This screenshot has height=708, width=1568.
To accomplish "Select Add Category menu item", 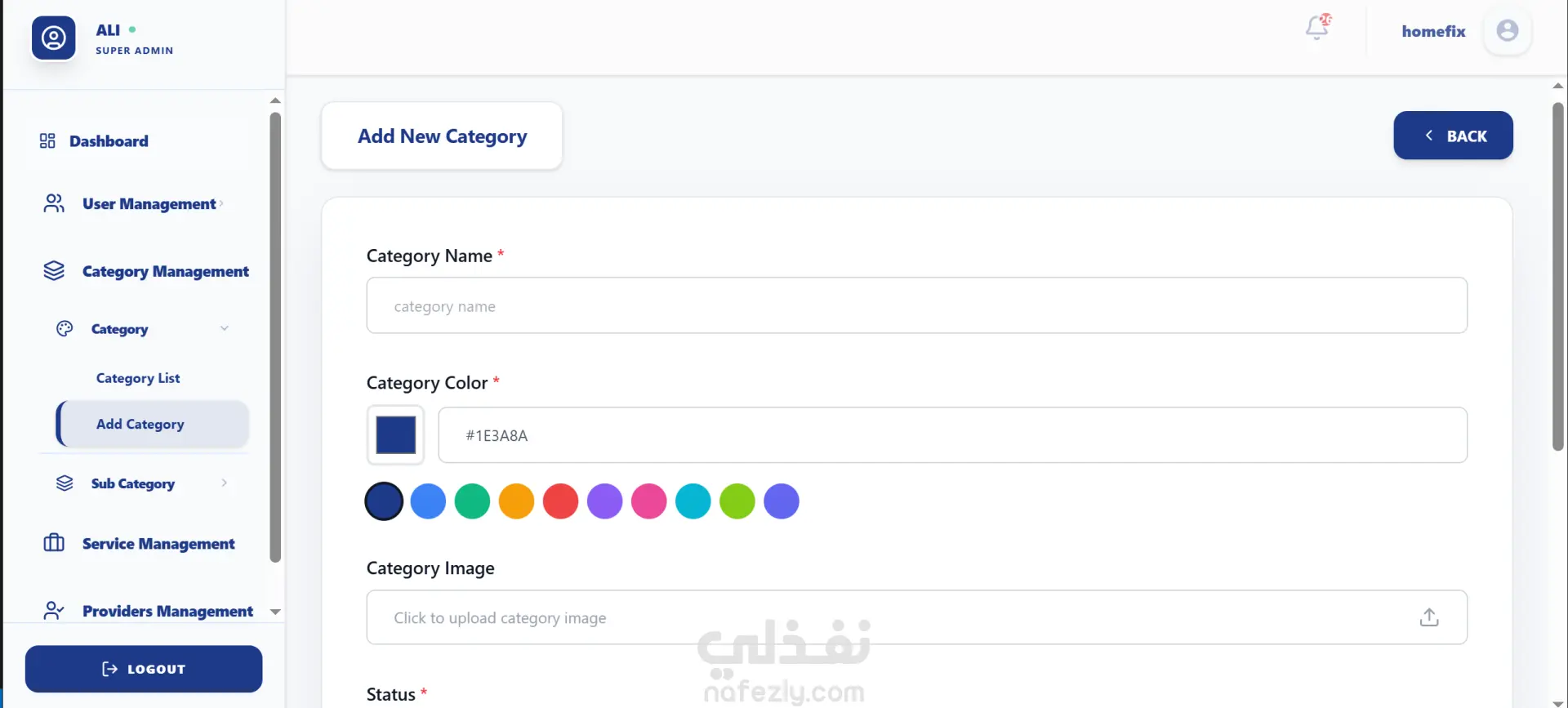I will pos(140,424).
